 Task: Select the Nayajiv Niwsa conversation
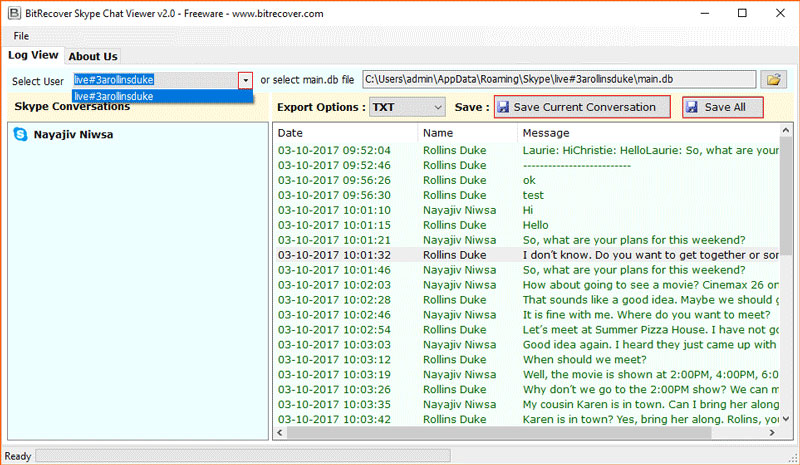[73, 135]
